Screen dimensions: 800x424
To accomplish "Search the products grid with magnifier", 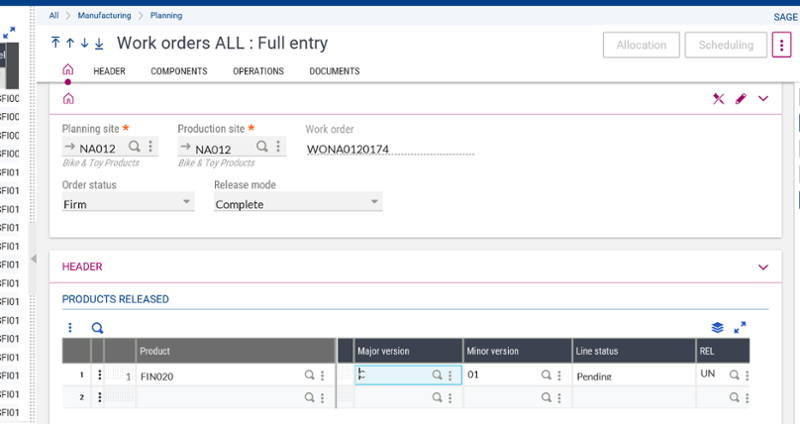I will [x=97, y=327].
